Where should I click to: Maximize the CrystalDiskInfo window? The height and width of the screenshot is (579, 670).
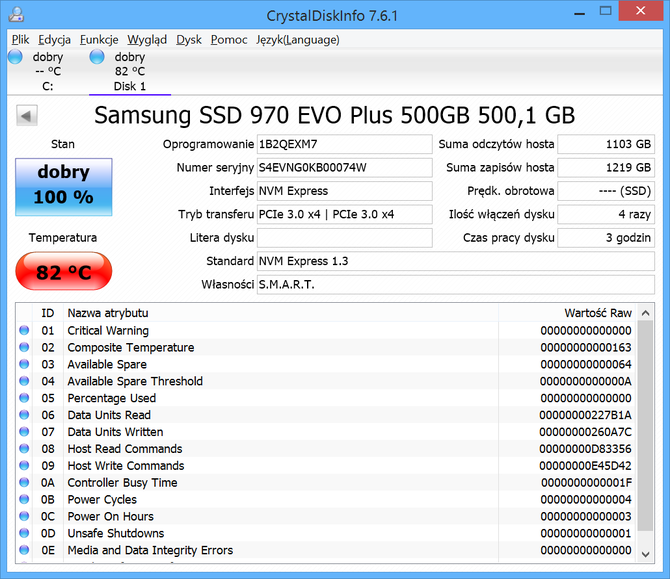[605, 11]
